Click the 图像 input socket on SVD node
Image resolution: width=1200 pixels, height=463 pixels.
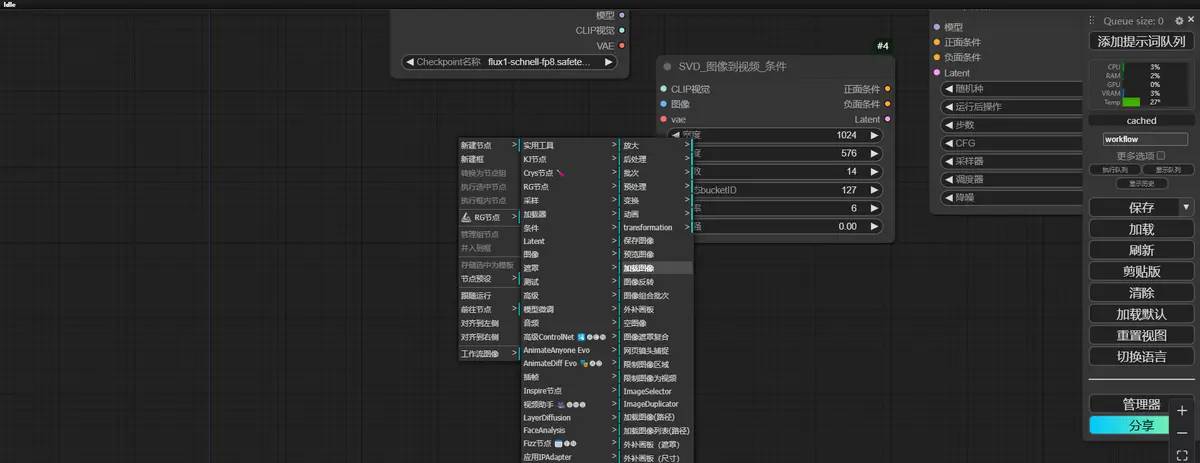[x=663, y=104]
